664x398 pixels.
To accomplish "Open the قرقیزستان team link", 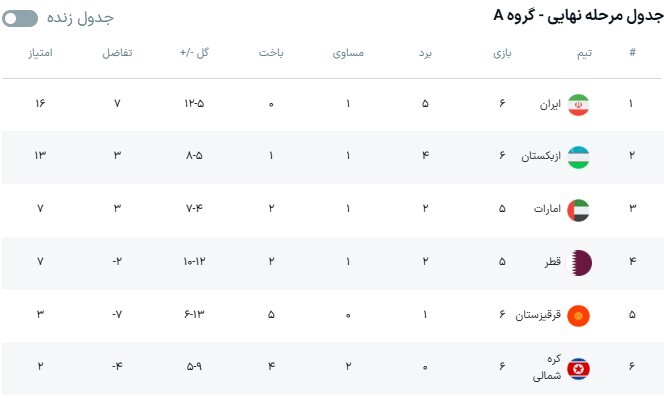I will click(x=538, y=315).
